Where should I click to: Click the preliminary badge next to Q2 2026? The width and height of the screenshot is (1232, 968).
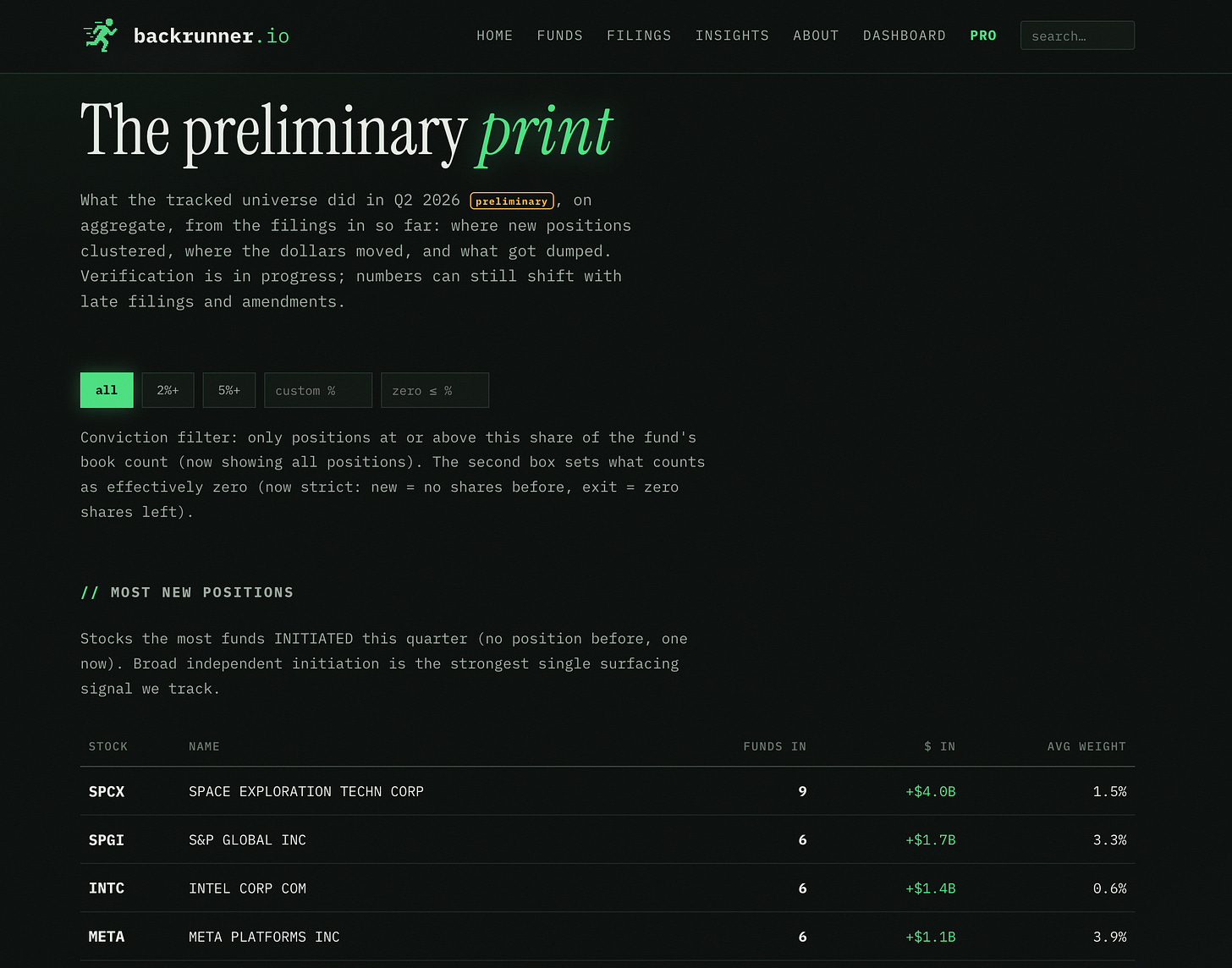tap(512, 201)
